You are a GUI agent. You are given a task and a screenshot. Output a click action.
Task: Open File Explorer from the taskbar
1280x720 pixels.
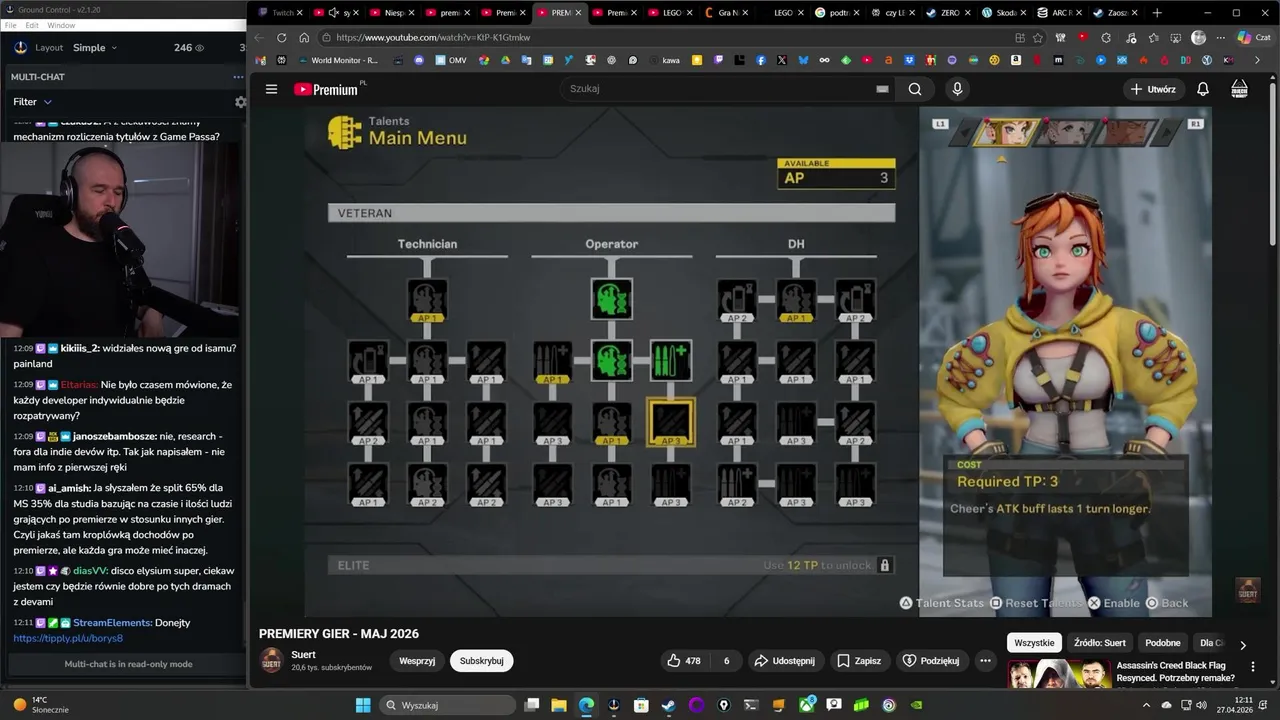(x=559, y=705)
